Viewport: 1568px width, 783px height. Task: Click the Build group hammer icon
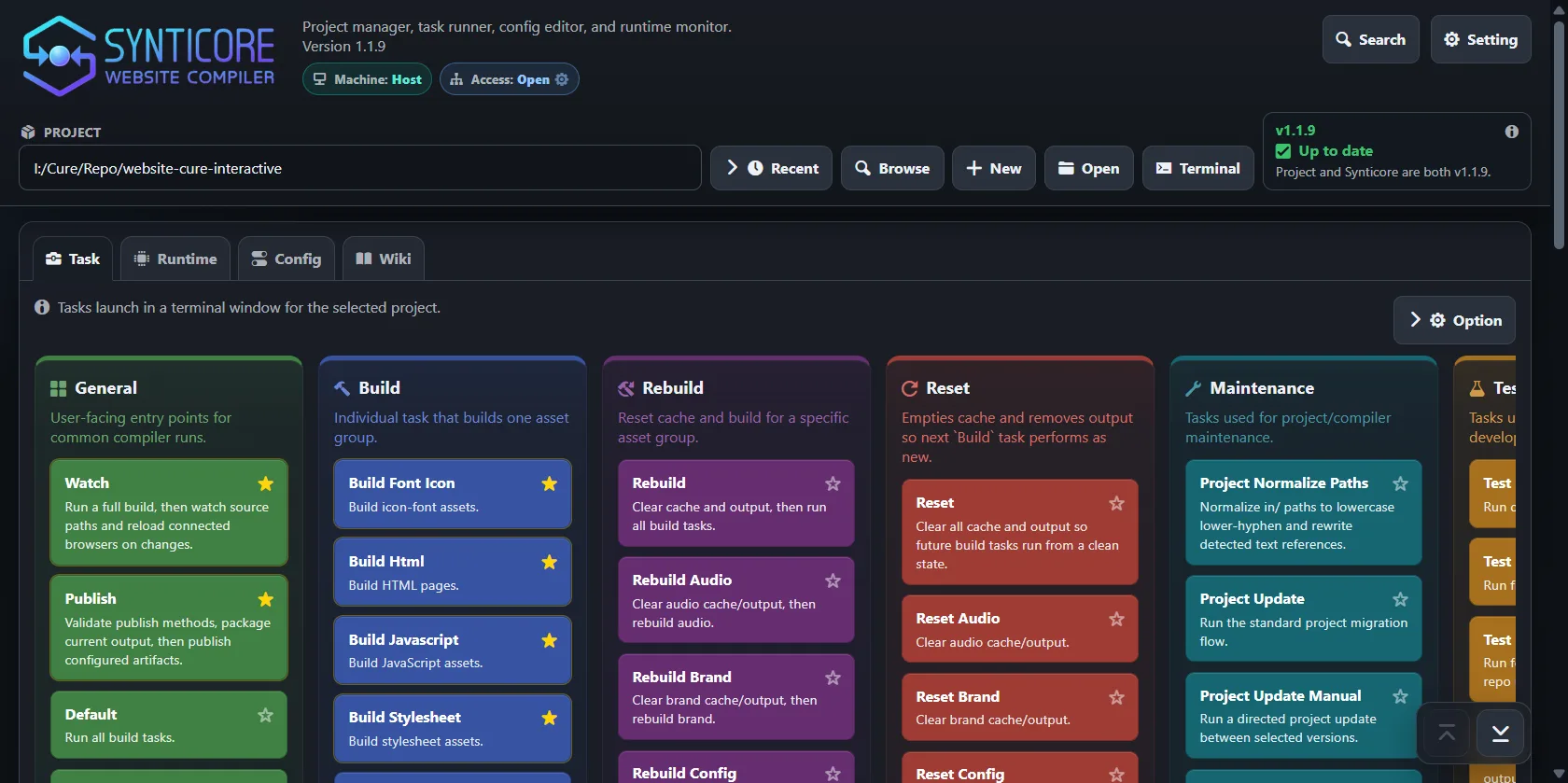(x=342, y=388)
